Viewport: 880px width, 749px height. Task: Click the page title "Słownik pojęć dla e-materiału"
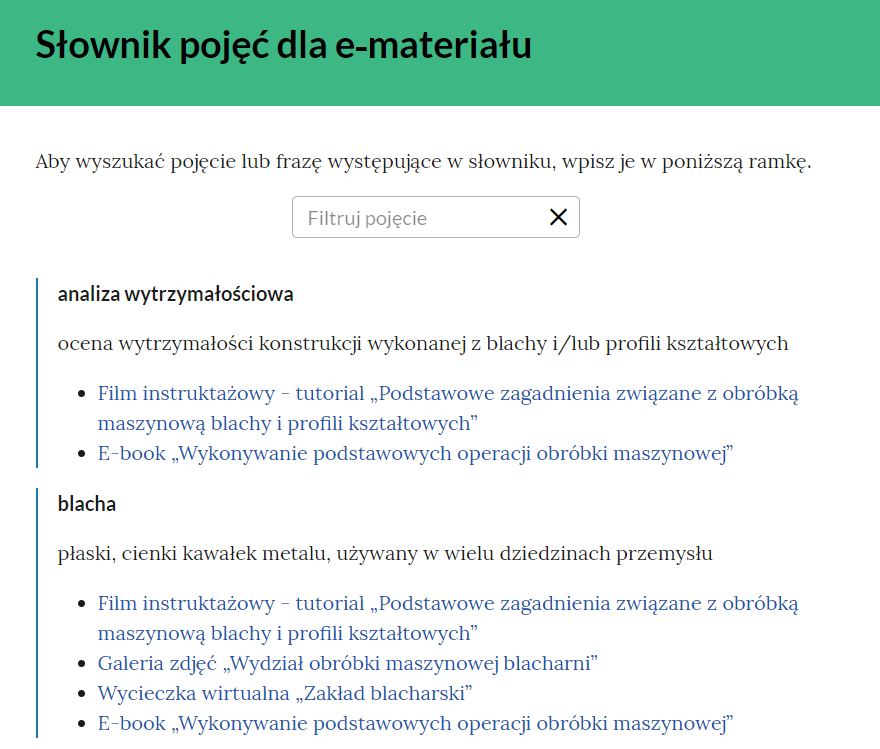[283, 46]
